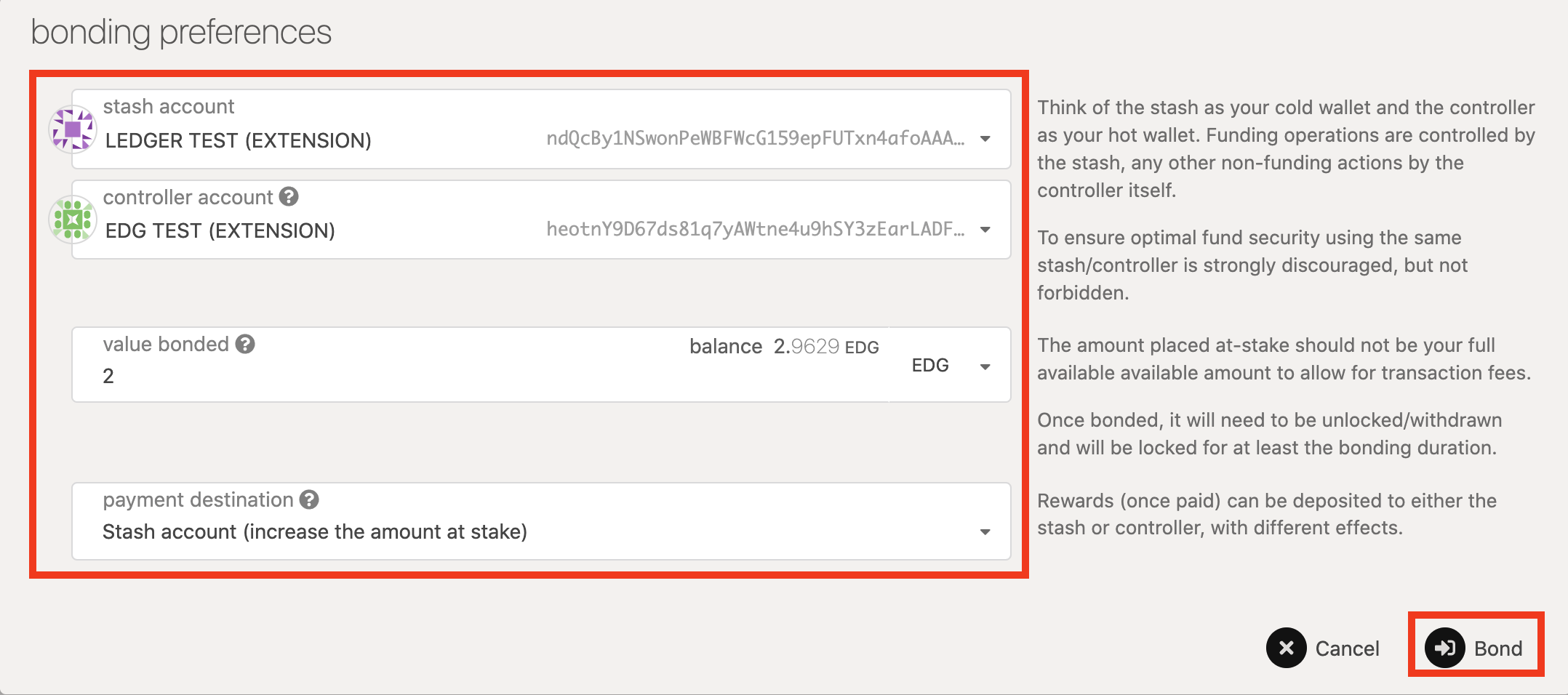This screenshot has width=1568, height=695.
Task: Click the purple stash account identicon
Action: tap(73, 129)
